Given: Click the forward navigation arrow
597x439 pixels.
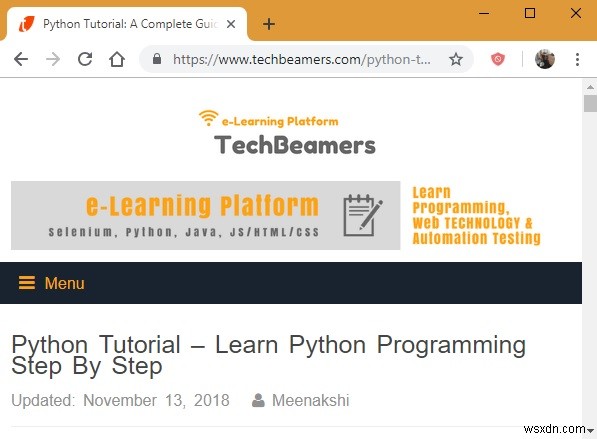Looking at the screenshot, I should click(53, 59).
